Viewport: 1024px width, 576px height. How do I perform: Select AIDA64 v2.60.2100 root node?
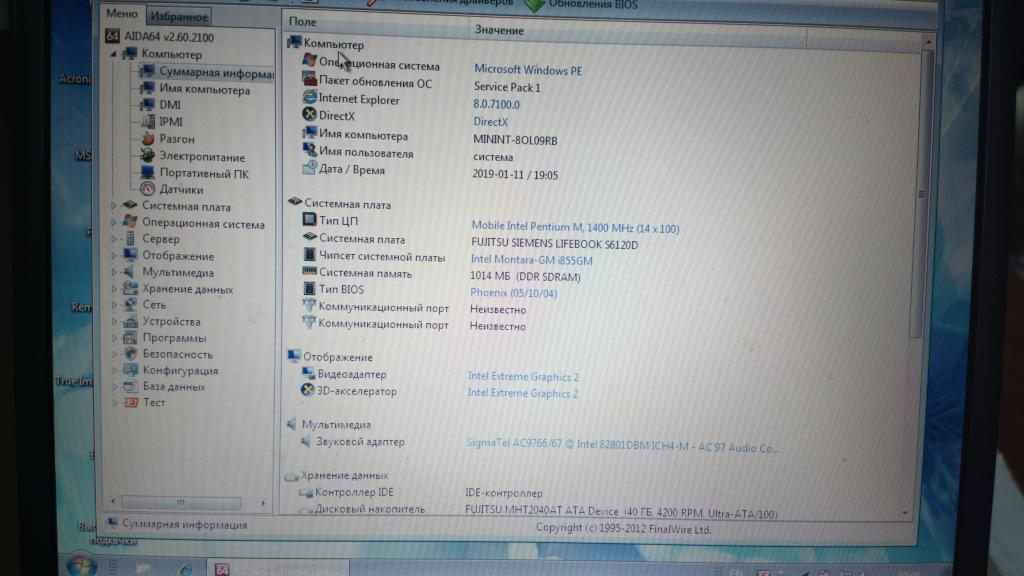168,37
